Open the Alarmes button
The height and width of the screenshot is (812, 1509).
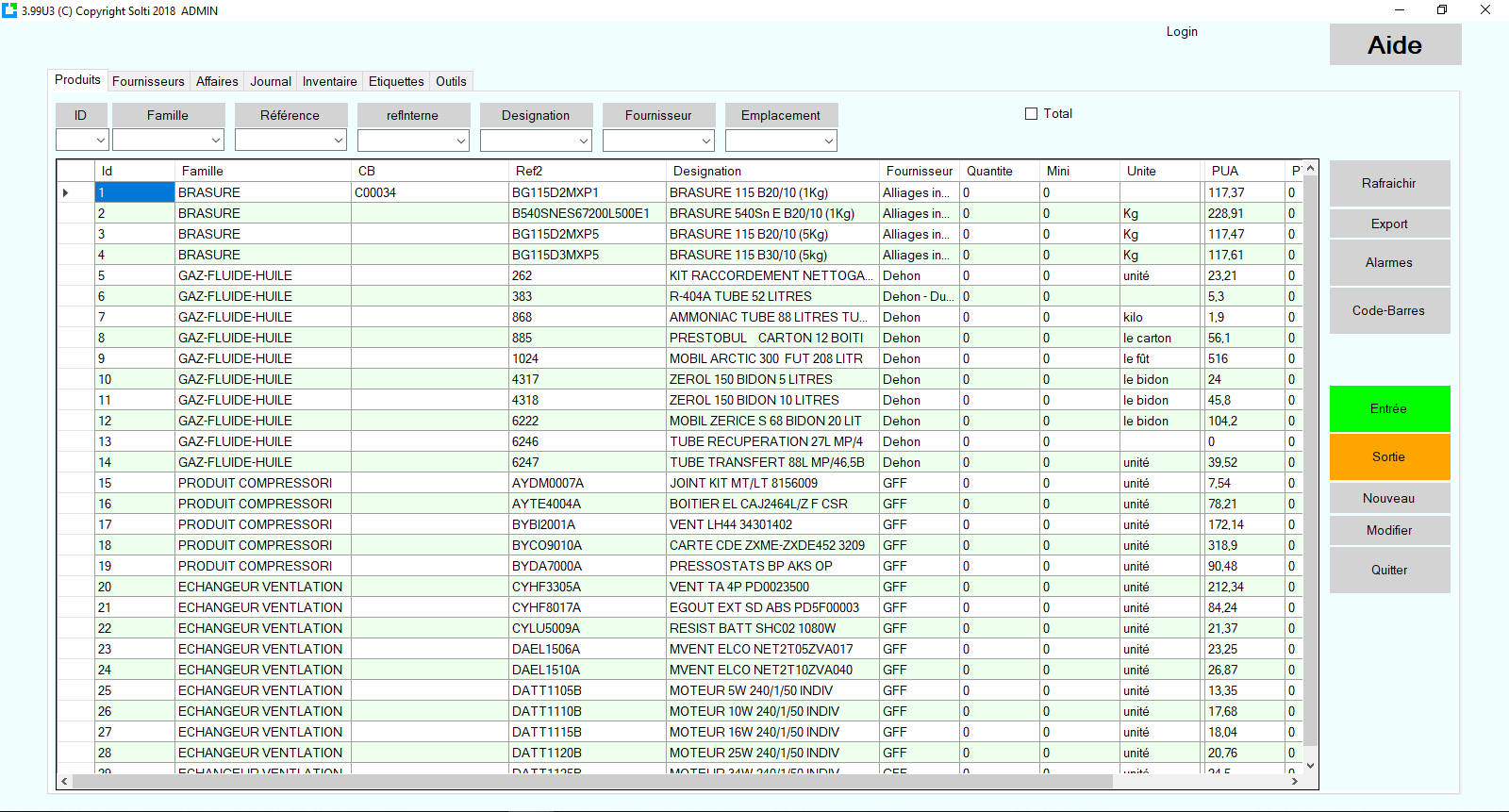click(1389, 262)
